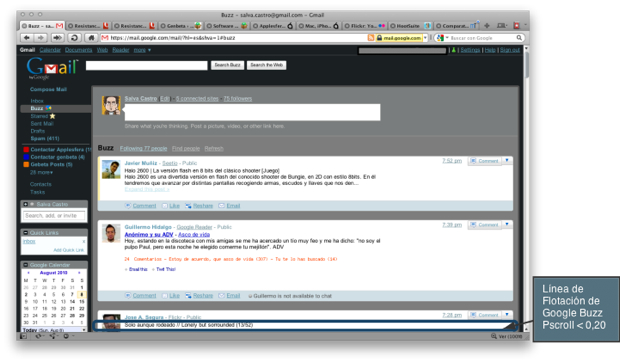Click the Email icon under Javier Muñiz post

coord(221,206)
